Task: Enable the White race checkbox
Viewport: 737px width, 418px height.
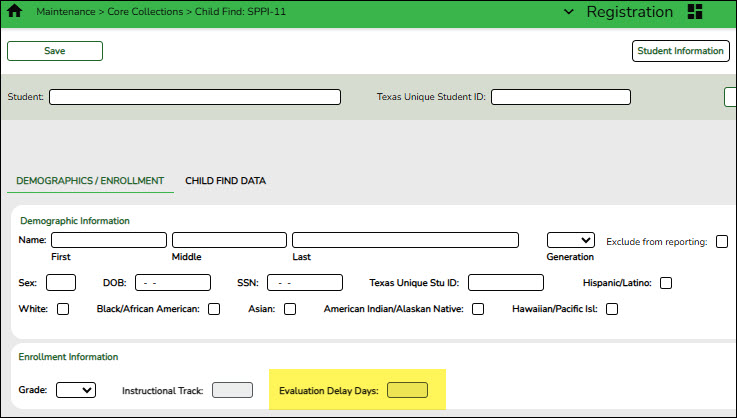Action: click(63, 309)
